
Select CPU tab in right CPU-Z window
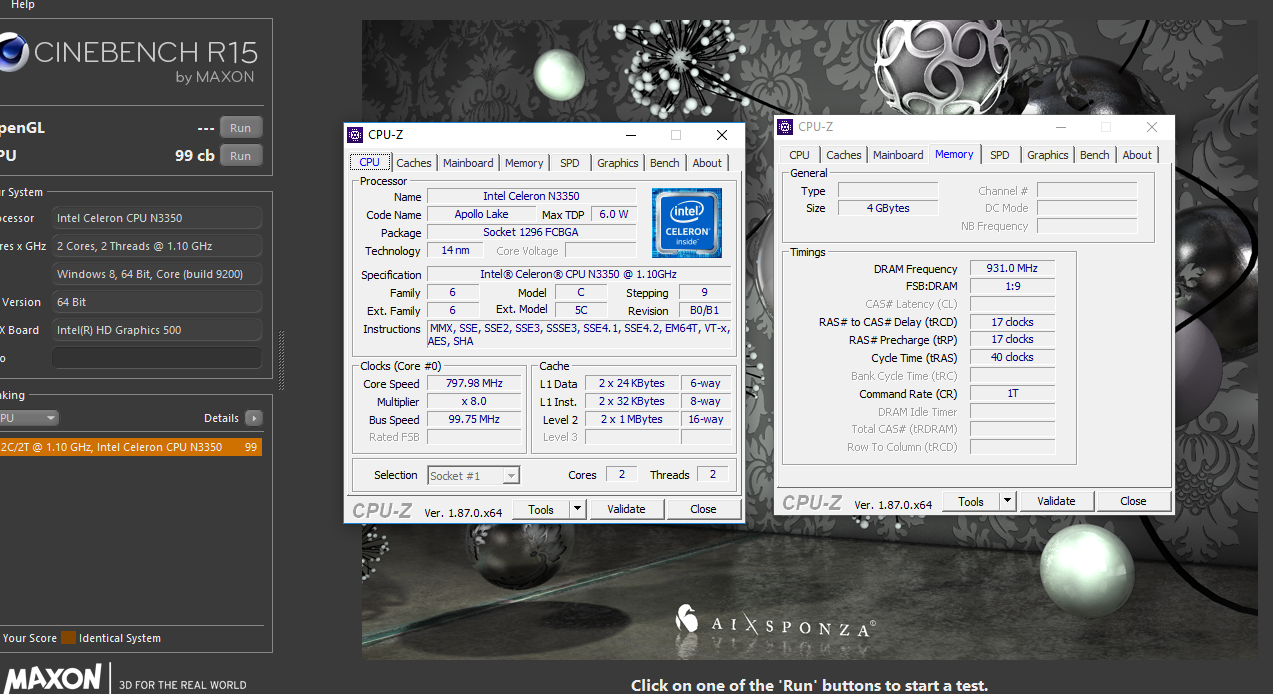click(x=799, y=155)
